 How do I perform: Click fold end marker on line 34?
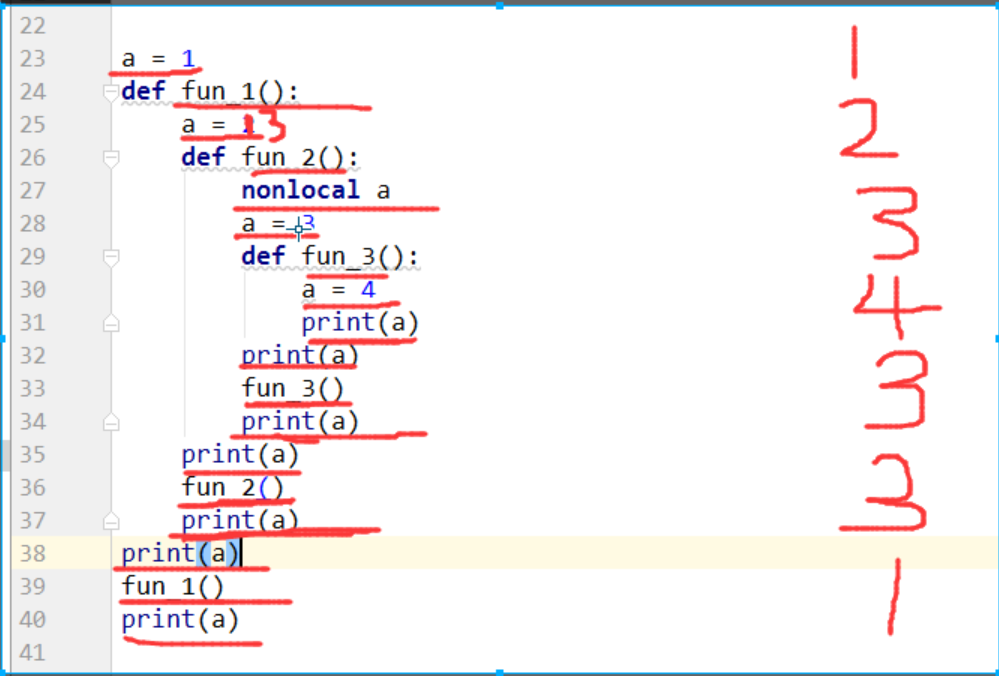click(x=111, y=422)
